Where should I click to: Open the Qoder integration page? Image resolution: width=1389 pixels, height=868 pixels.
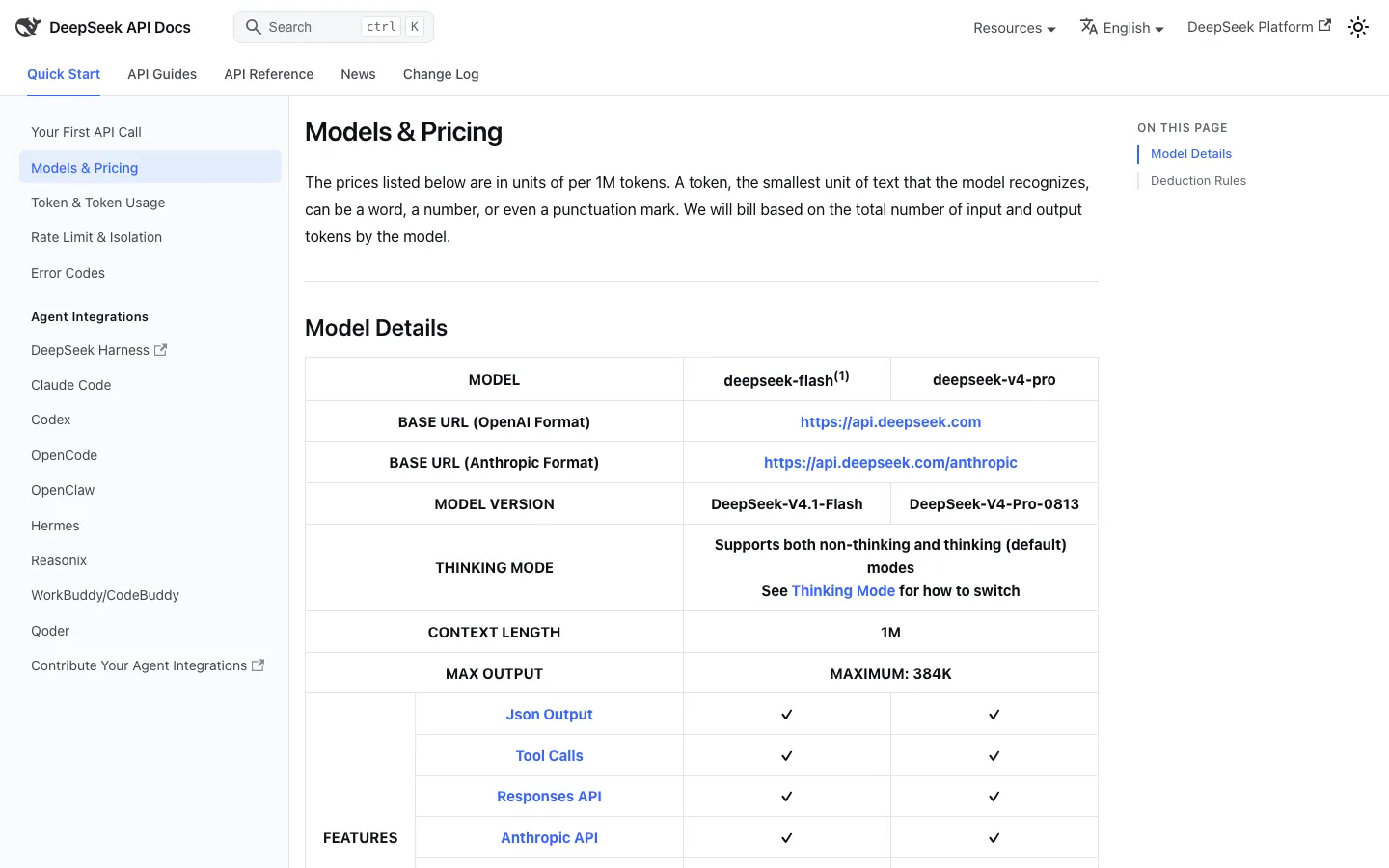pos(150,631)
